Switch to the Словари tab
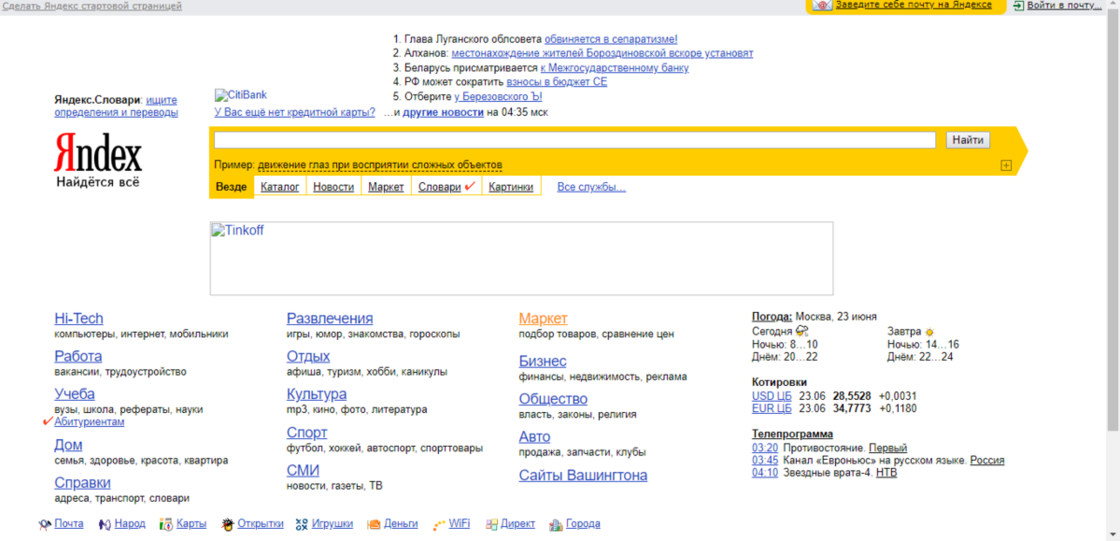Image resolution: width=1120 pixels, height=541 pixels. point(439,187)
